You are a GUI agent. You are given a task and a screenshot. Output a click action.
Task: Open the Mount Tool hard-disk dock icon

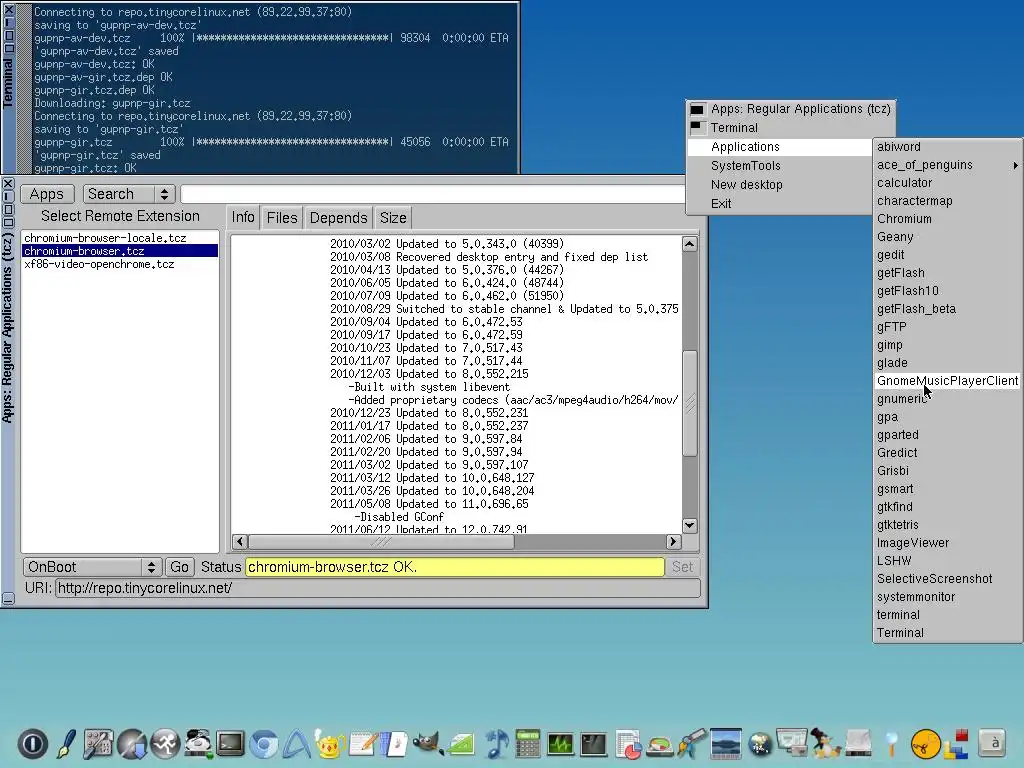pos(198,743)
